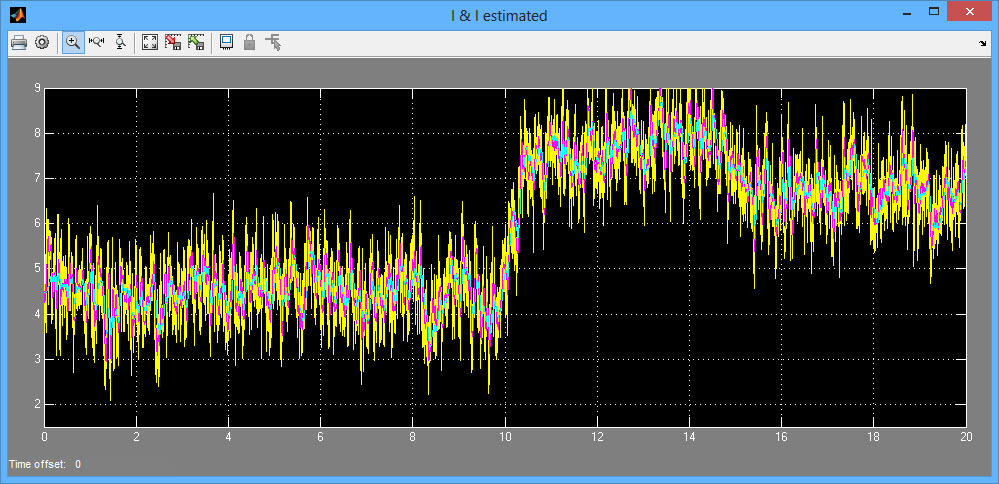Print the scope plot
The width and height of the screenshot is (999, 484).
[18, 42]
